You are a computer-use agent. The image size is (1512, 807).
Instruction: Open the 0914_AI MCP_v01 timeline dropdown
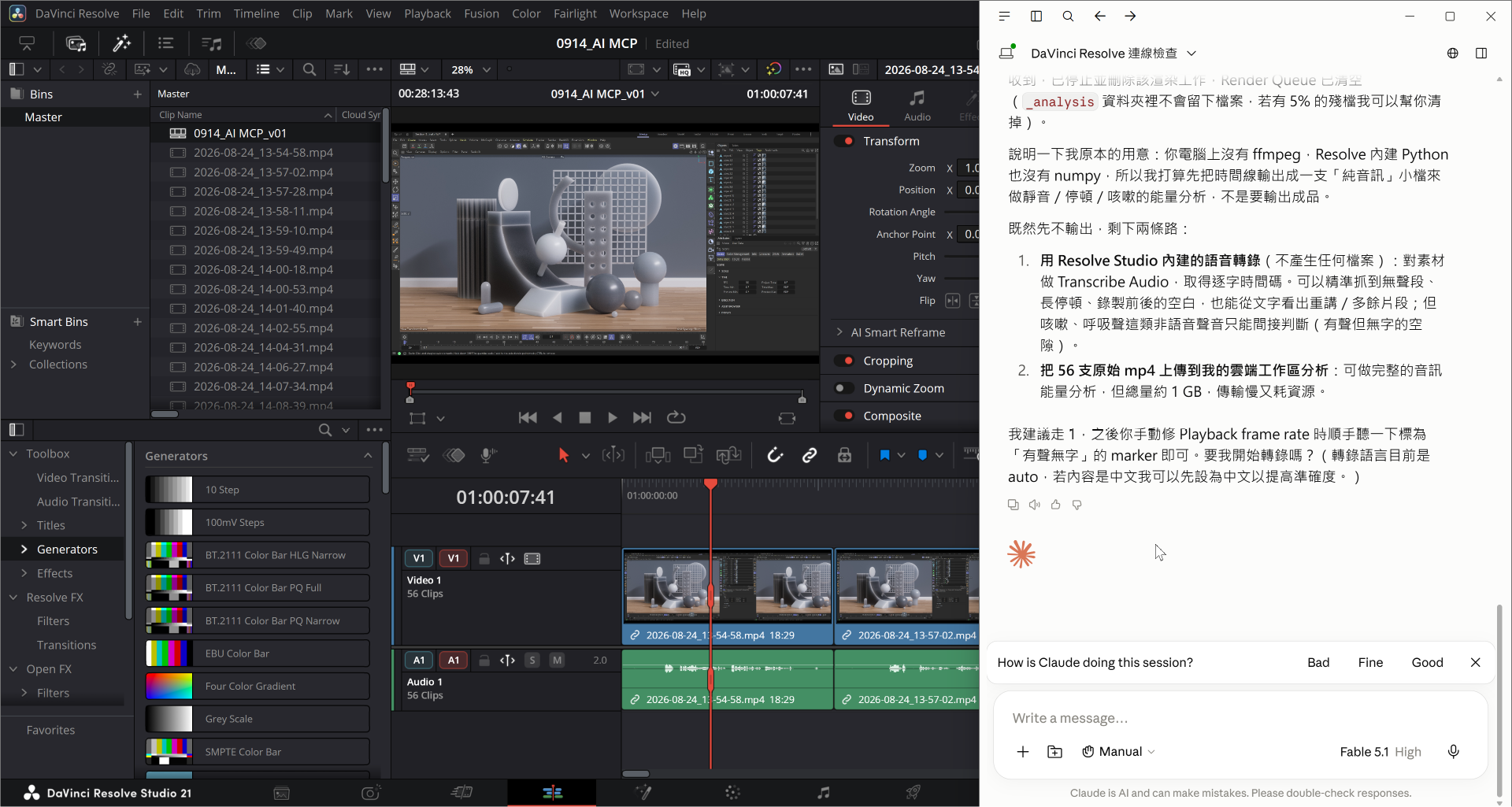654,94
